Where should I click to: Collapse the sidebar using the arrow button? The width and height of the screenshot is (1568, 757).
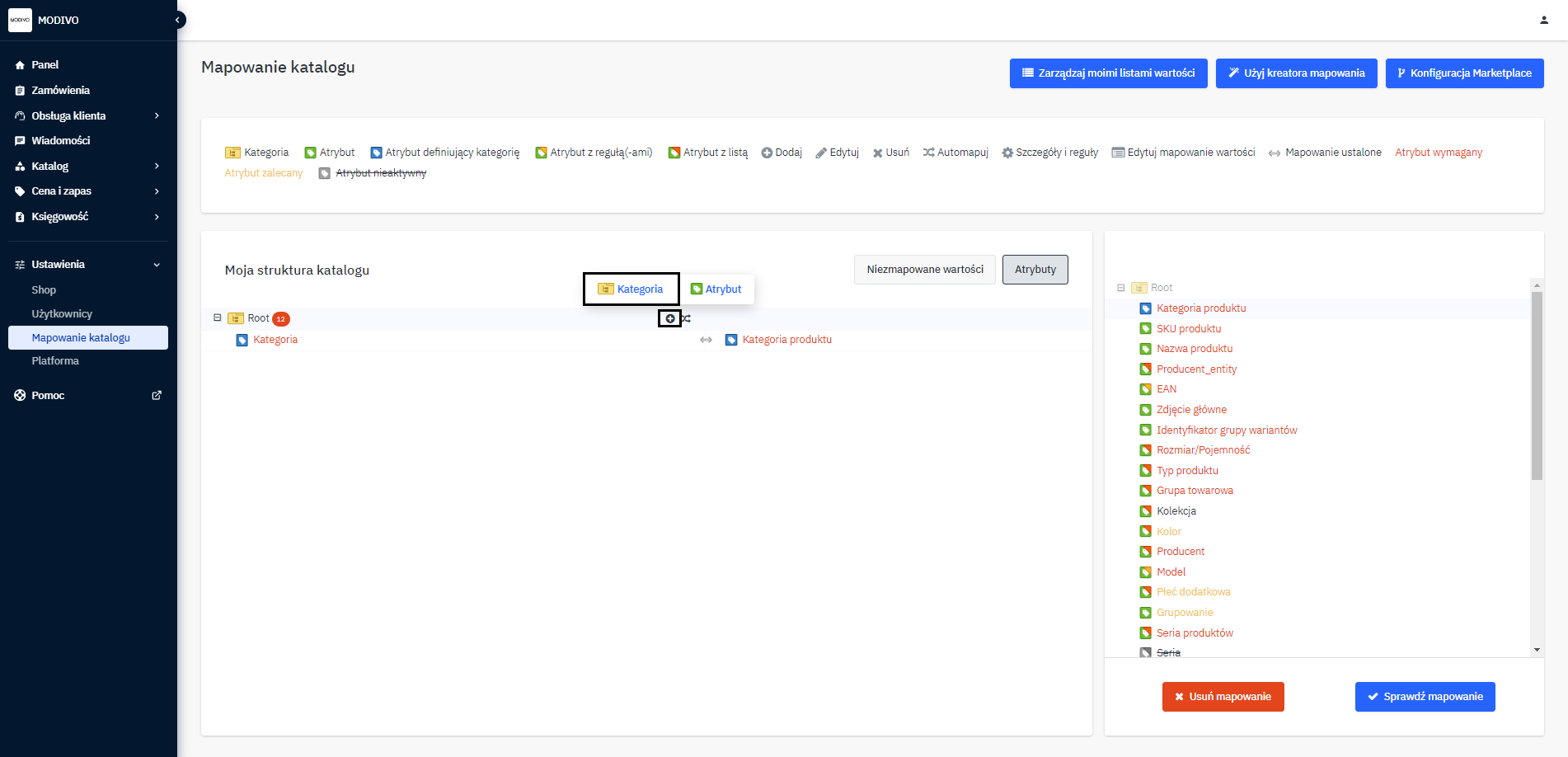[177, 20]
